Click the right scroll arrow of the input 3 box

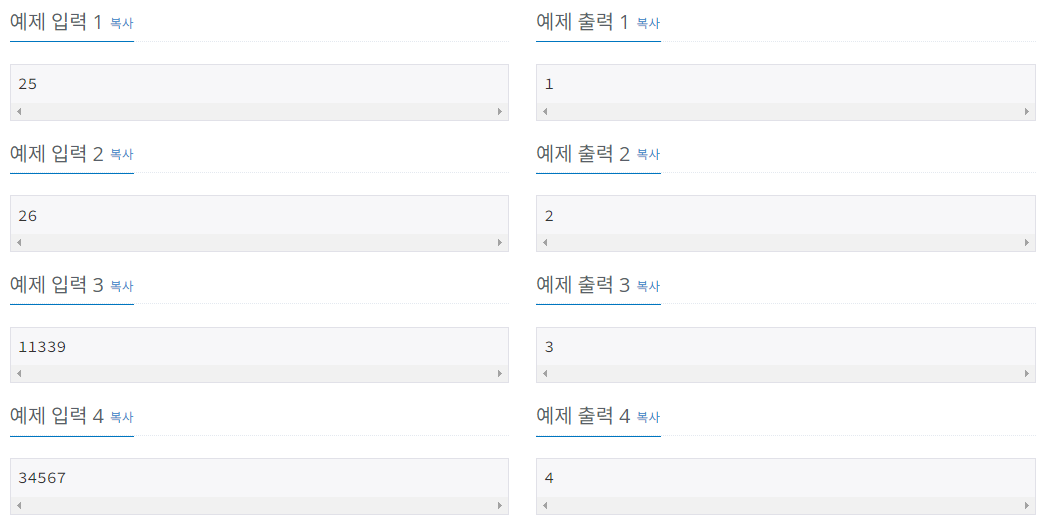[x=500, y=374]
